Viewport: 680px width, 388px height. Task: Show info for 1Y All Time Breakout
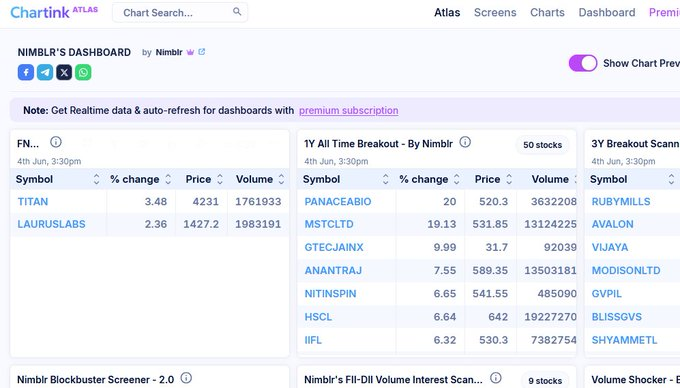click(465, 142)
